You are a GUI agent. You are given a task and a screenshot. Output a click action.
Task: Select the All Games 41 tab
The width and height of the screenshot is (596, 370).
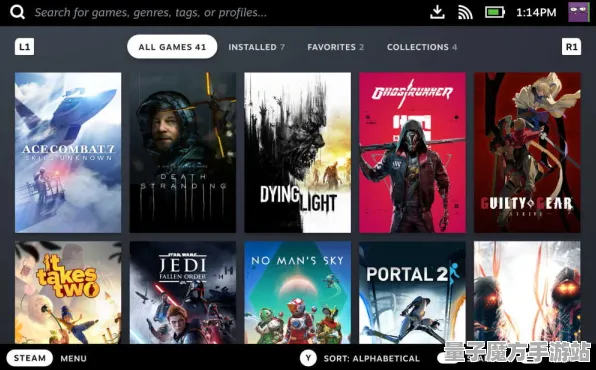(172, 47)
